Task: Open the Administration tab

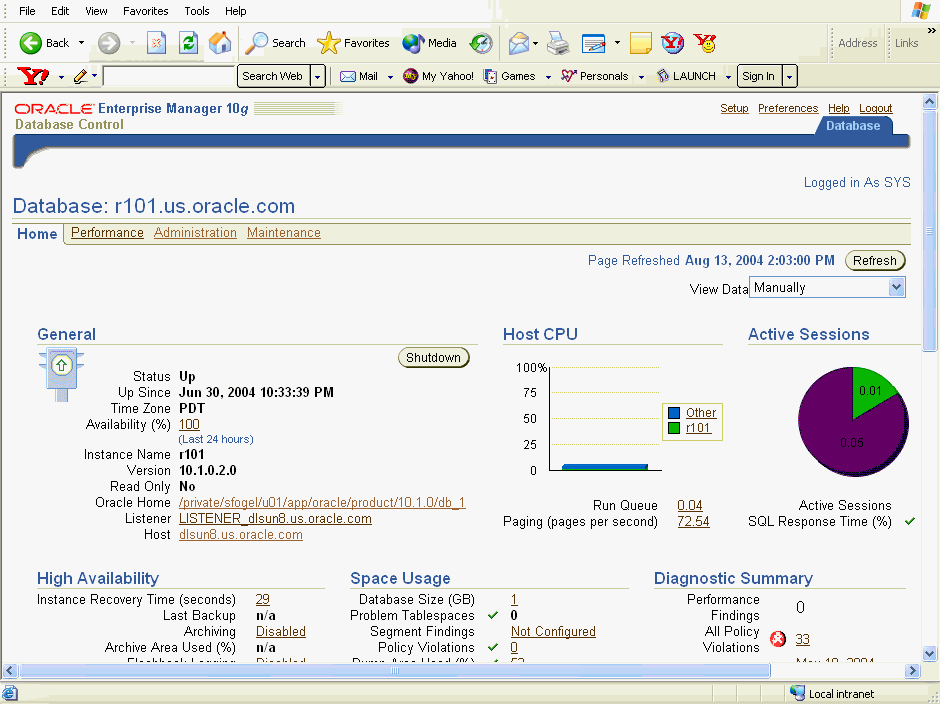Action: click(x=195, y=233)
